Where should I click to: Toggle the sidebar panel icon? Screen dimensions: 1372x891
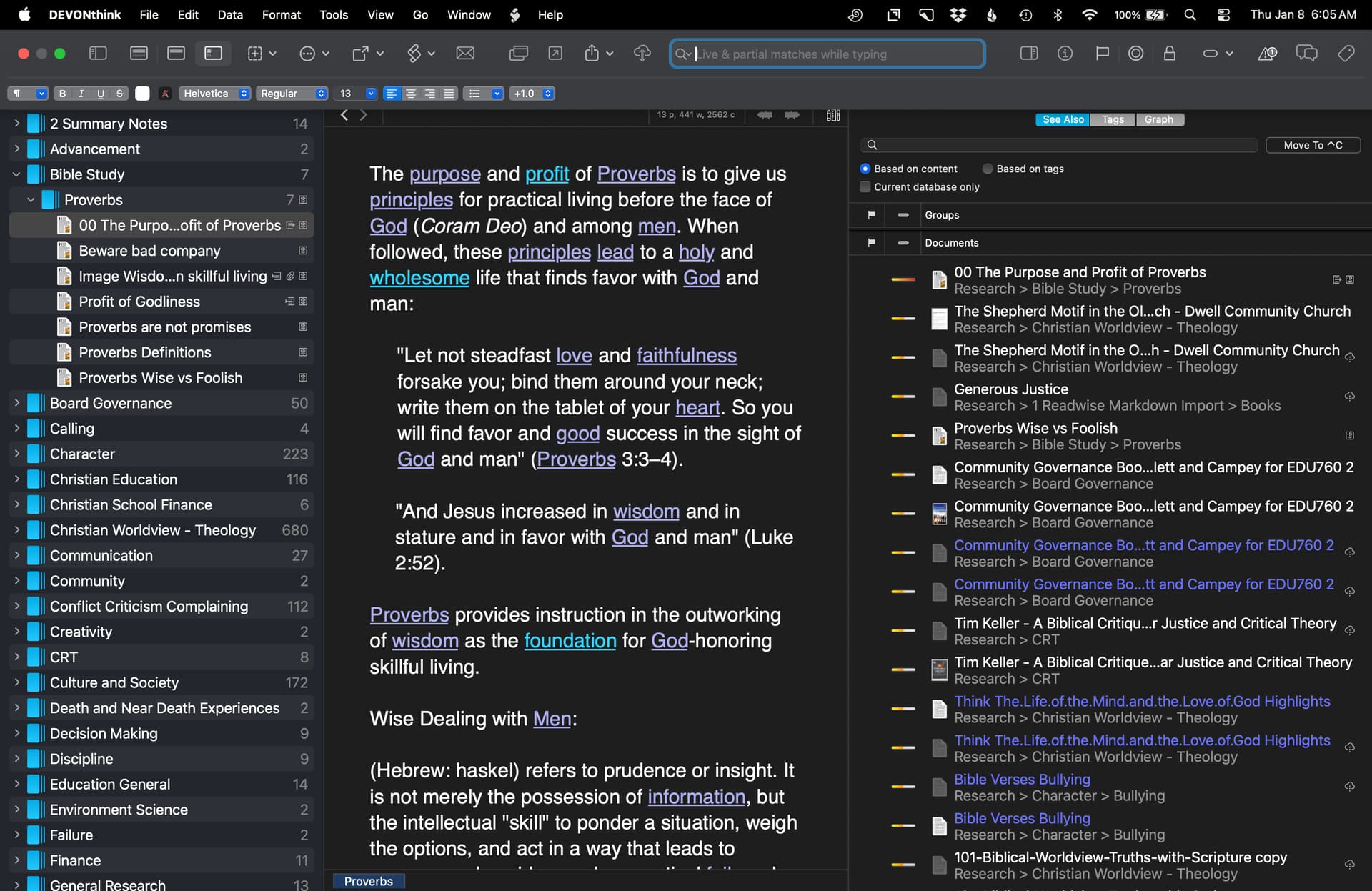point(98,54)
